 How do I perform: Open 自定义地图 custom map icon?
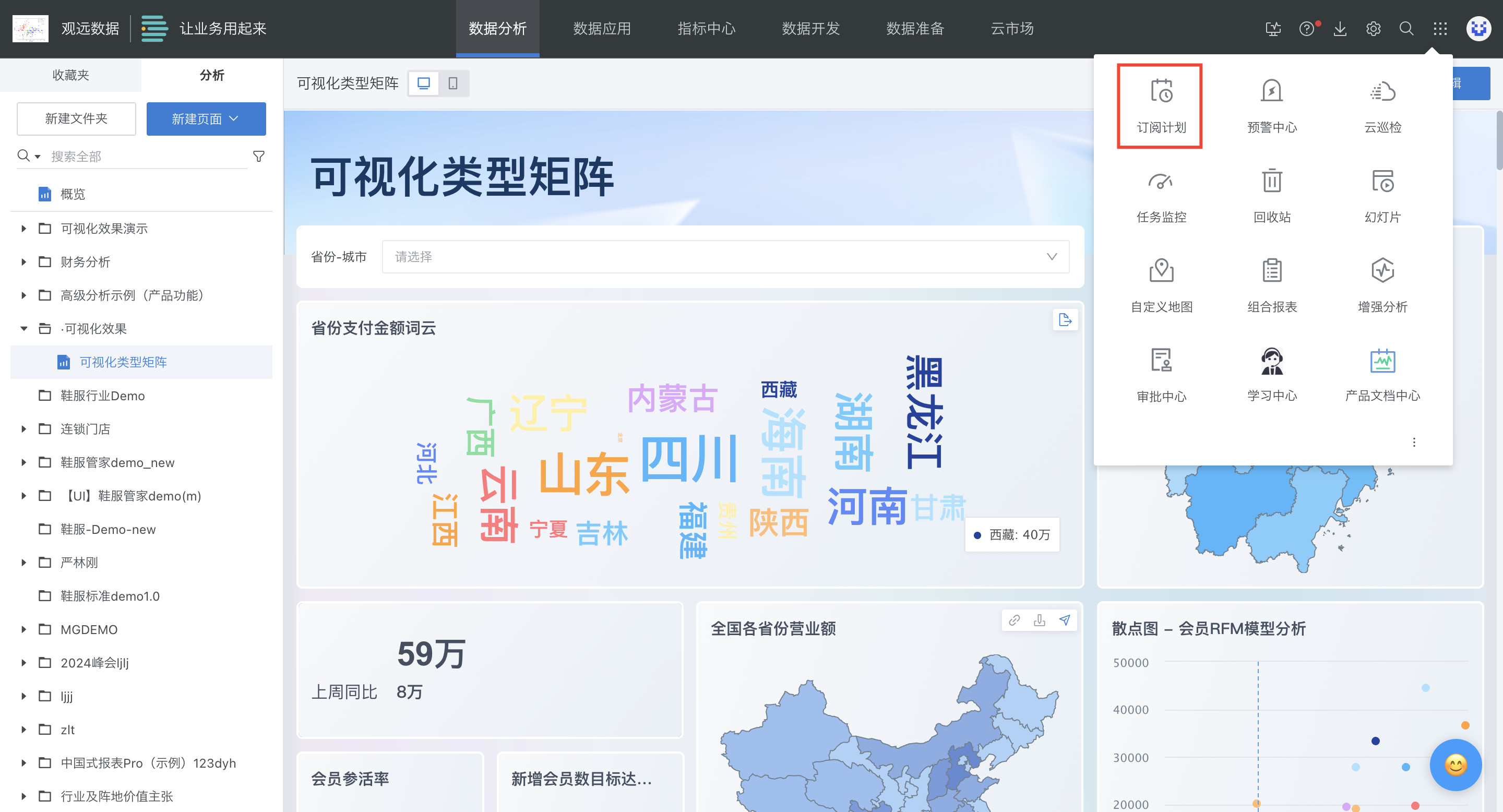(x=1161, y=271)
